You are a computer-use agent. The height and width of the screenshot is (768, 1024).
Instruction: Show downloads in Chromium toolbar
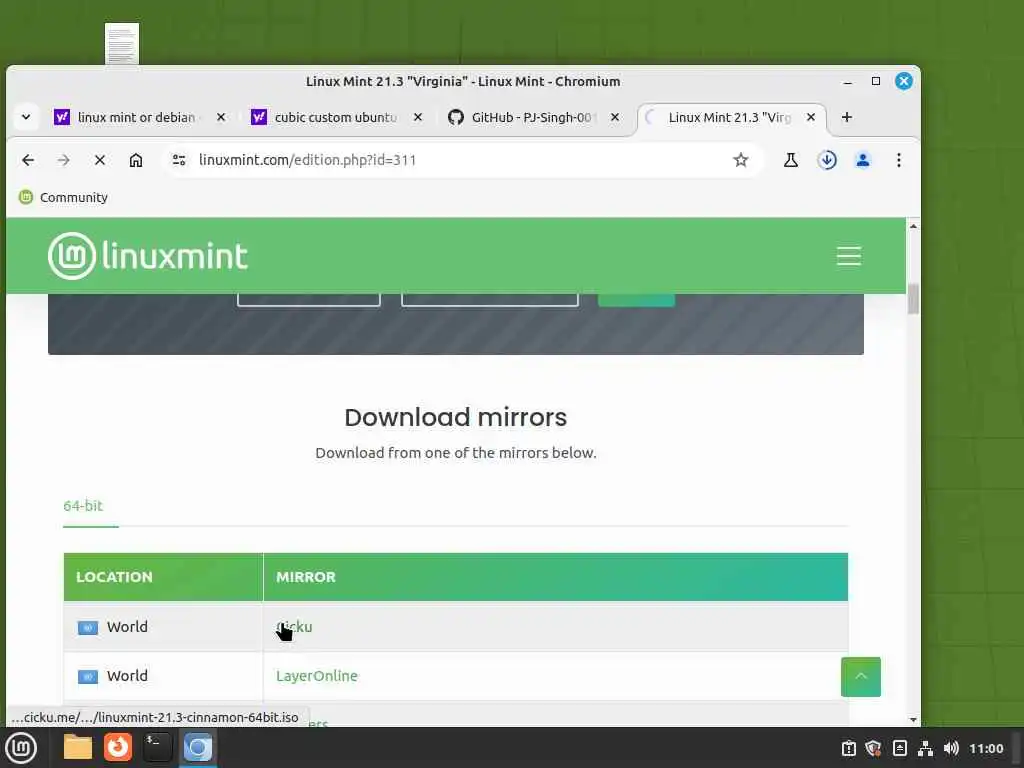(827, 160)
